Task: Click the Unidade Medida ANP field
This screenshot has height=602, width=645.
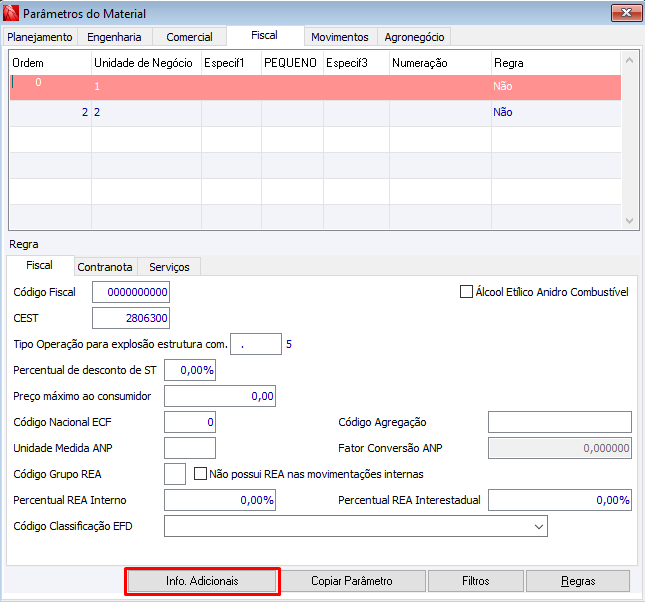Action: point(190,448)
